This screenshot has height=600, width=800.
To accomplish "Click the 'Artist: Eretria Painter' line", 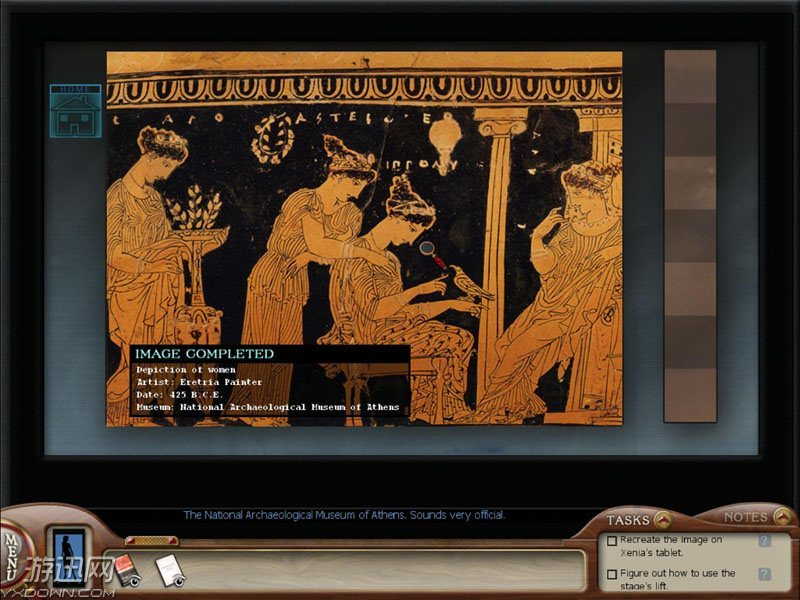I will [x=199, y=382].
